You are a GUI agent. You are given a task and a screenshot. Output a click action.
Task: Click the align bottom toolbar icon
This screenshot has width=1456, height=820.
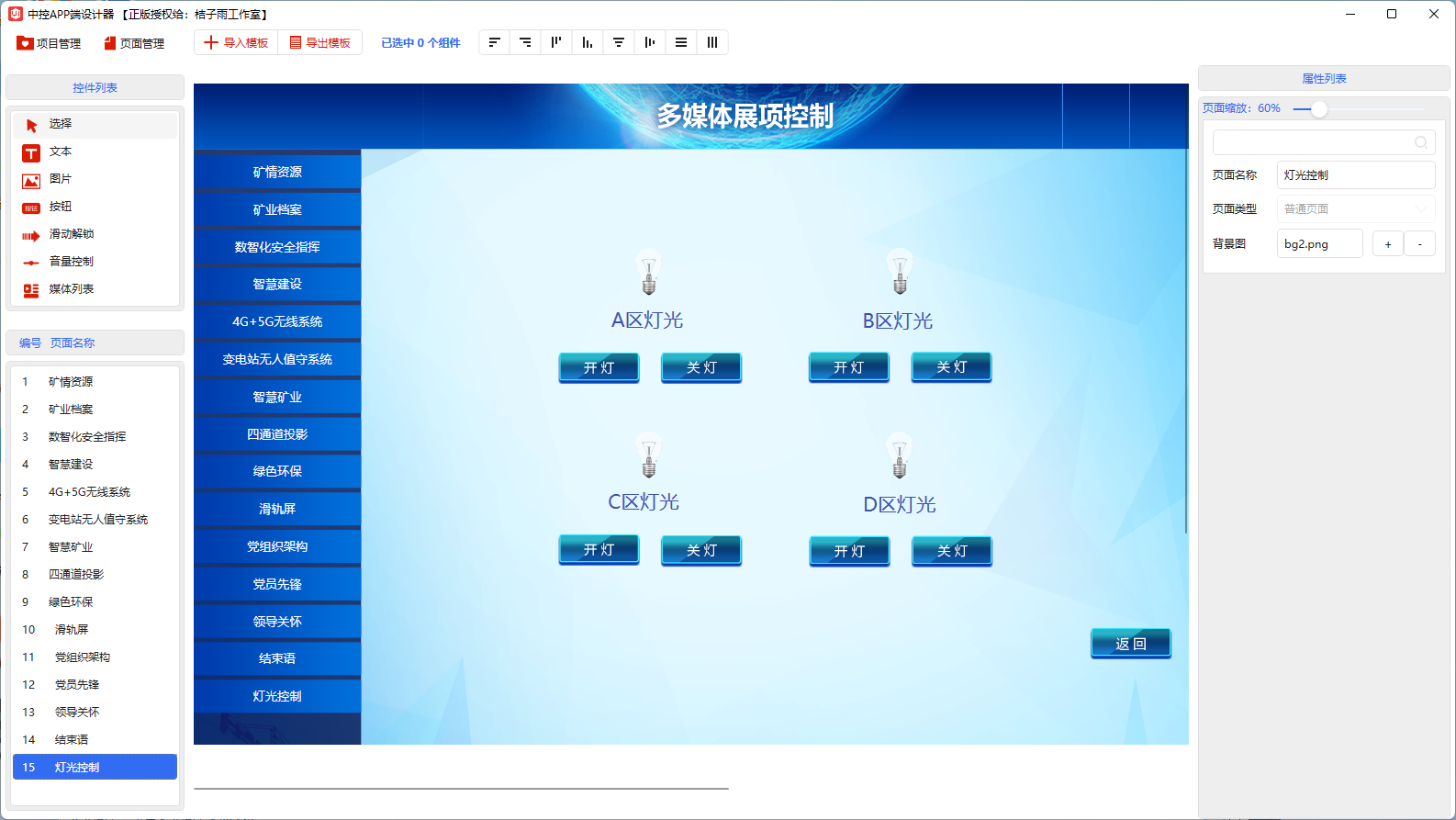[588, 42]
